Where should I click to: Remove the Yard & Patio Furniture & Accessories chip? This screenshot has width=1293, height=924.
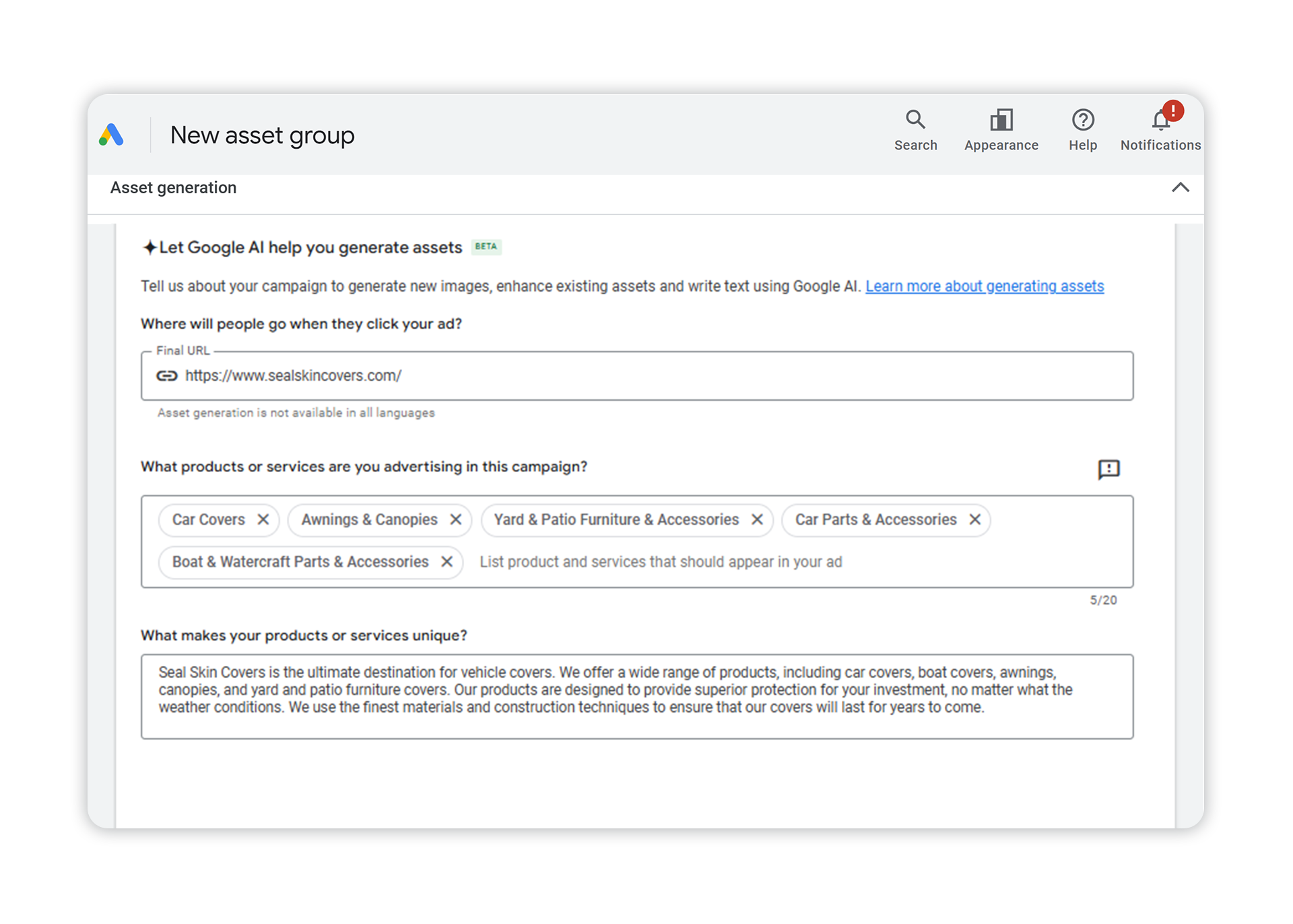point(758,519)
